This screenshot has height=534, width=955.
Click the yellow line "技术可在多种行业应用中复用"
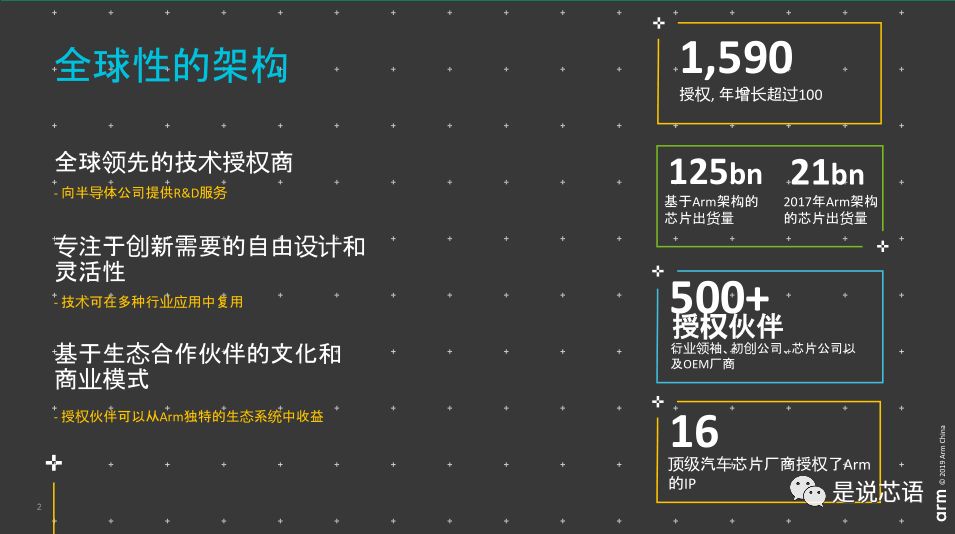[x=149, y=301]
